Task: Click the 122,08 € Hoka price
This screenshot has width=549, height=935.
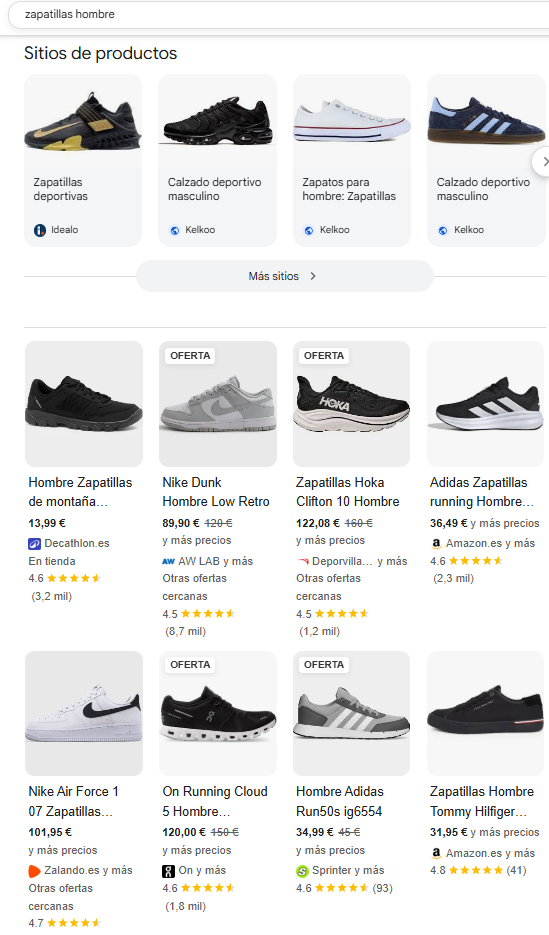Action: pos(318,523)
